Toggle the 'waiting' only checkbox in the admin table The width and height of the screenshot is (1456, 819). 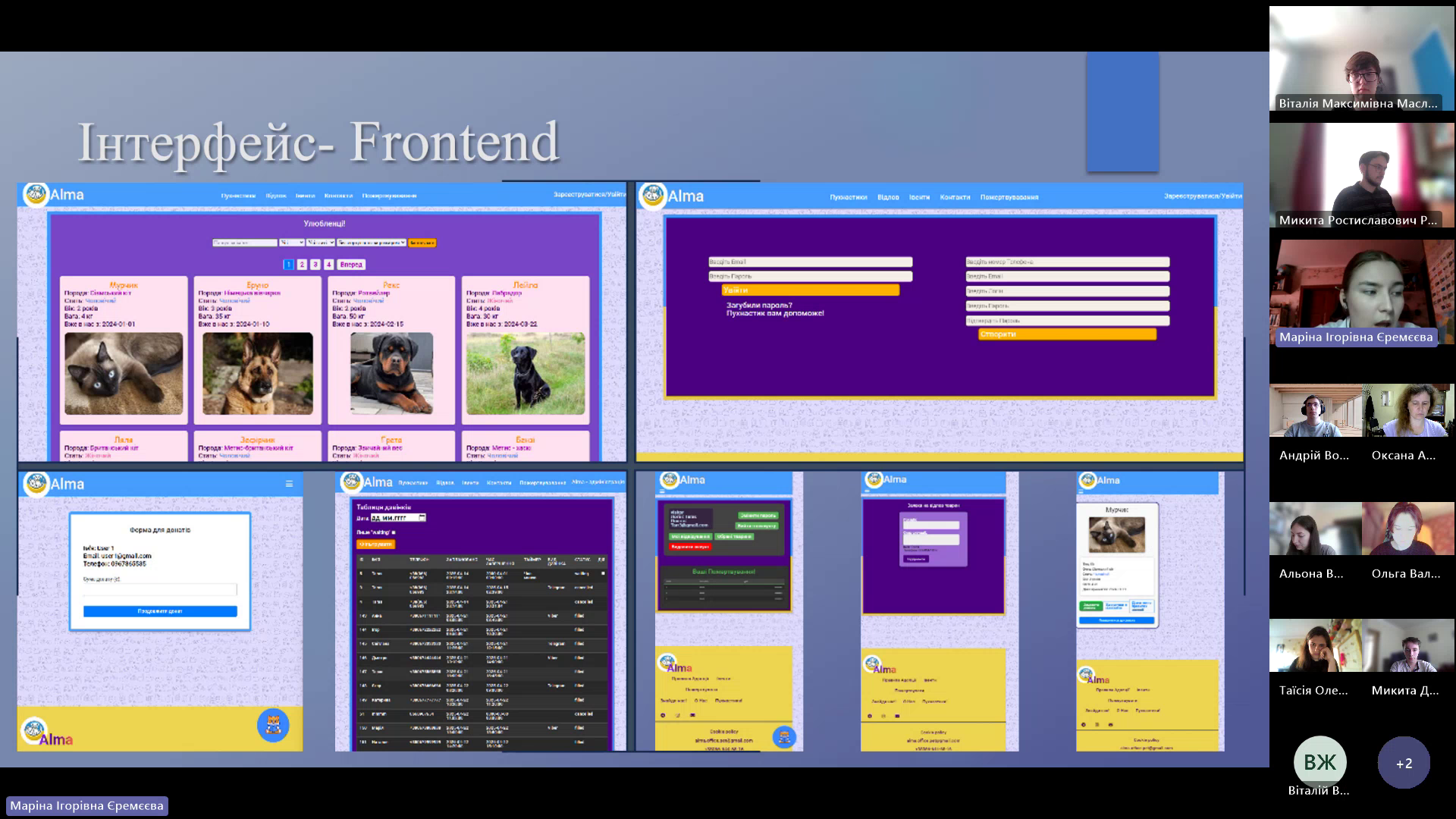[x=394, y=532]
